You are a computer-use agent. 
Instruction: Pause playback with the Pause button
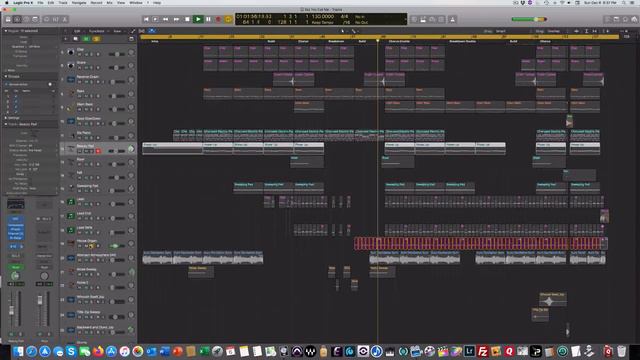click(x=208, y=19)
